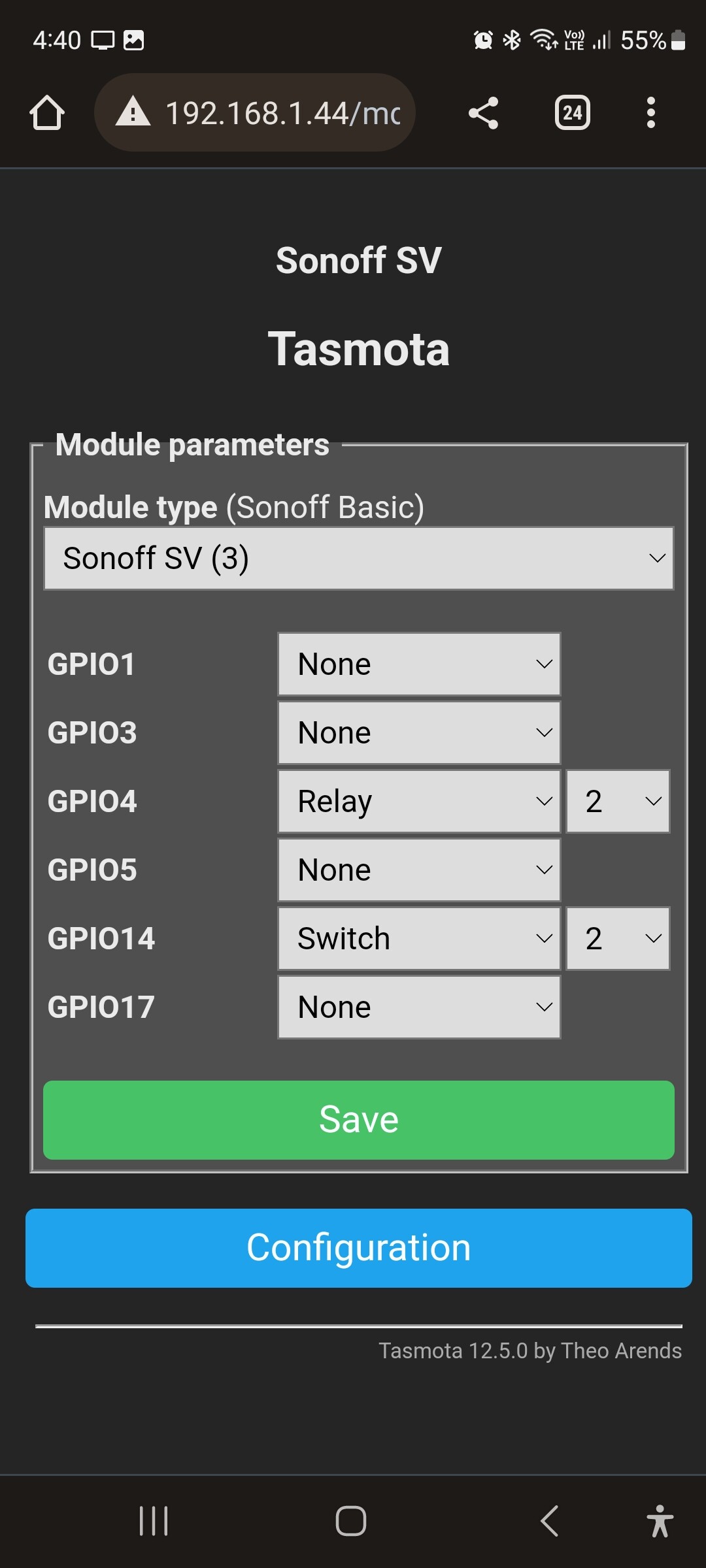Select GPIO14 switch index number dropdown
706x1568 pixels.
click(x=618, y=938)
